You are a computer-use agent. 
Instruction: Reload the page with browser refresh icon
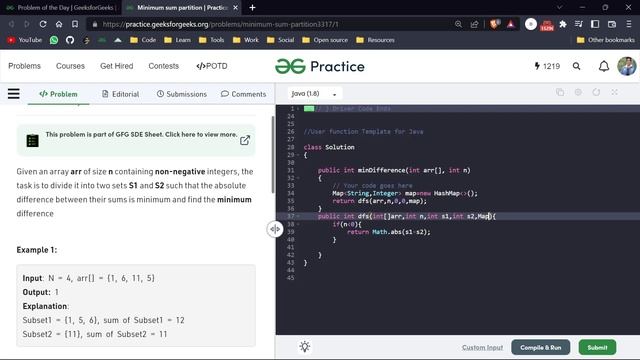pos(43,24)
